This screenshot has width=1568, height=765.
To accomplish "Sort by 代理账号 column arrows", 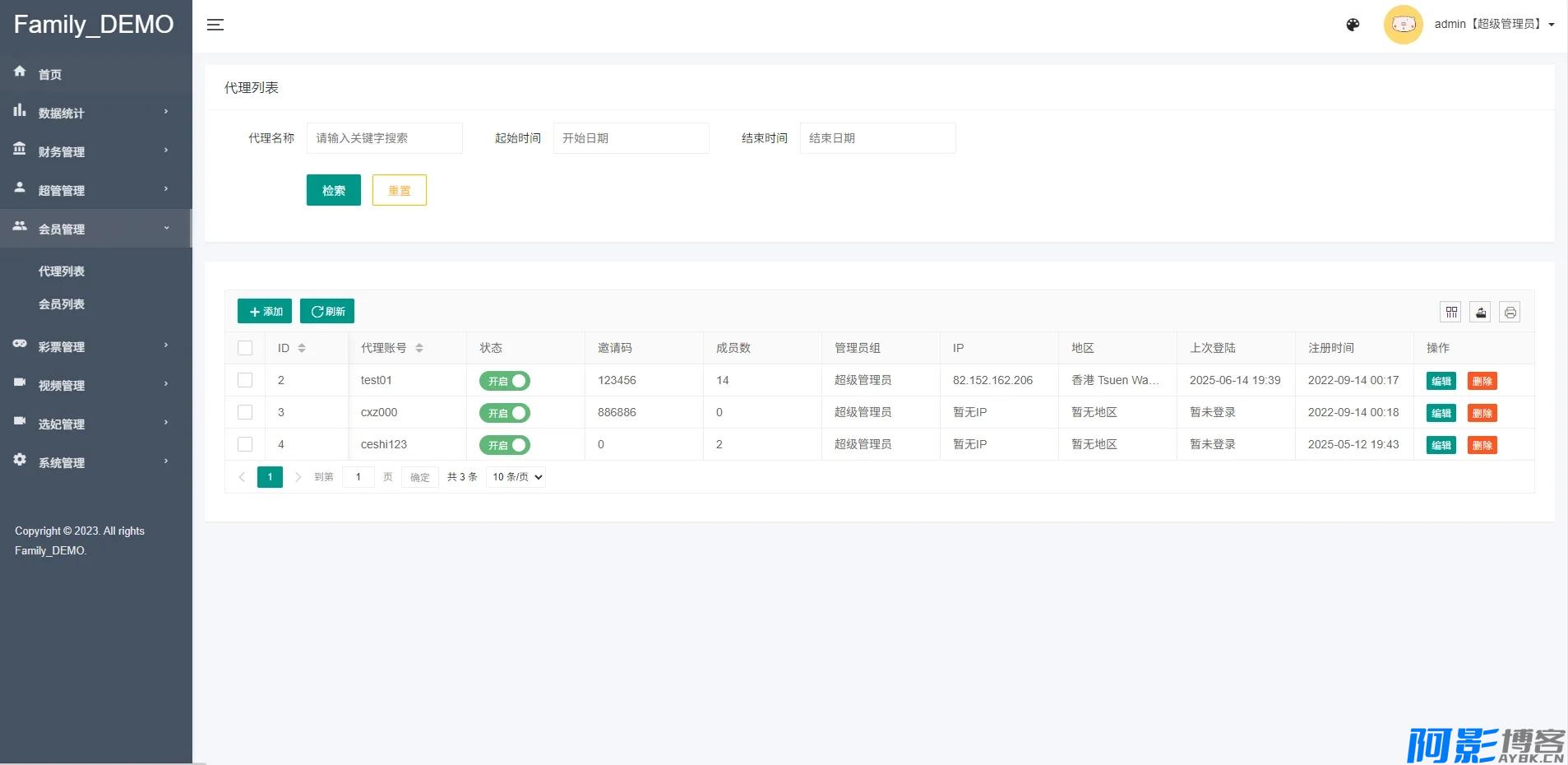I will tap(419, 348).
